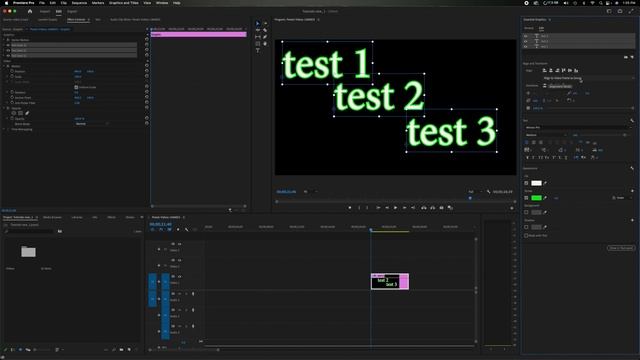This screenshot has height=360, width=640.
Task: Collapse the Opacity effect group
Action: pyautogui.click(x=5, y=108)
